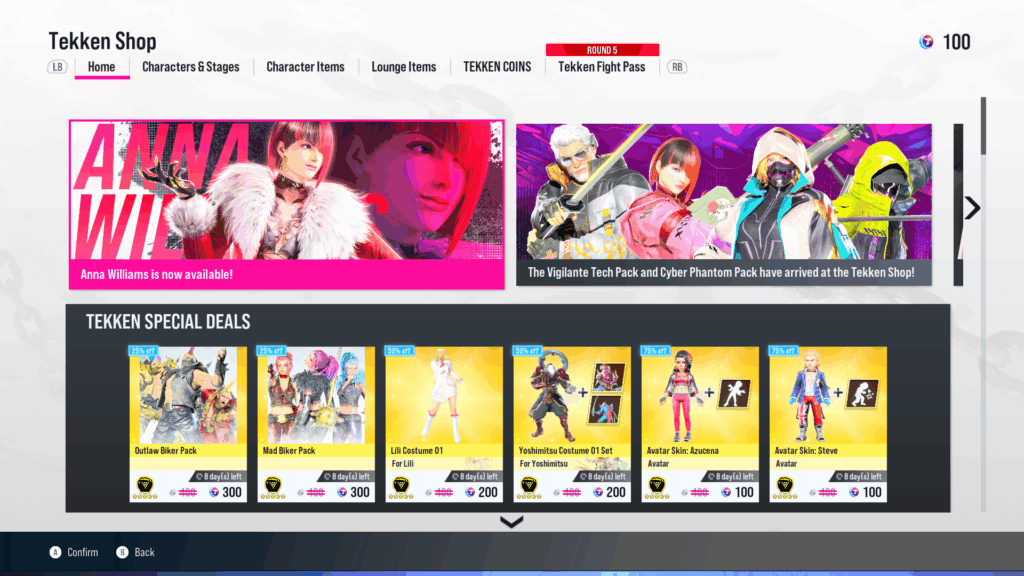Click the rarity badge on Yoshimitsu Costume 01 Set
Screen dimensions: 1024x576
[529, 487]
